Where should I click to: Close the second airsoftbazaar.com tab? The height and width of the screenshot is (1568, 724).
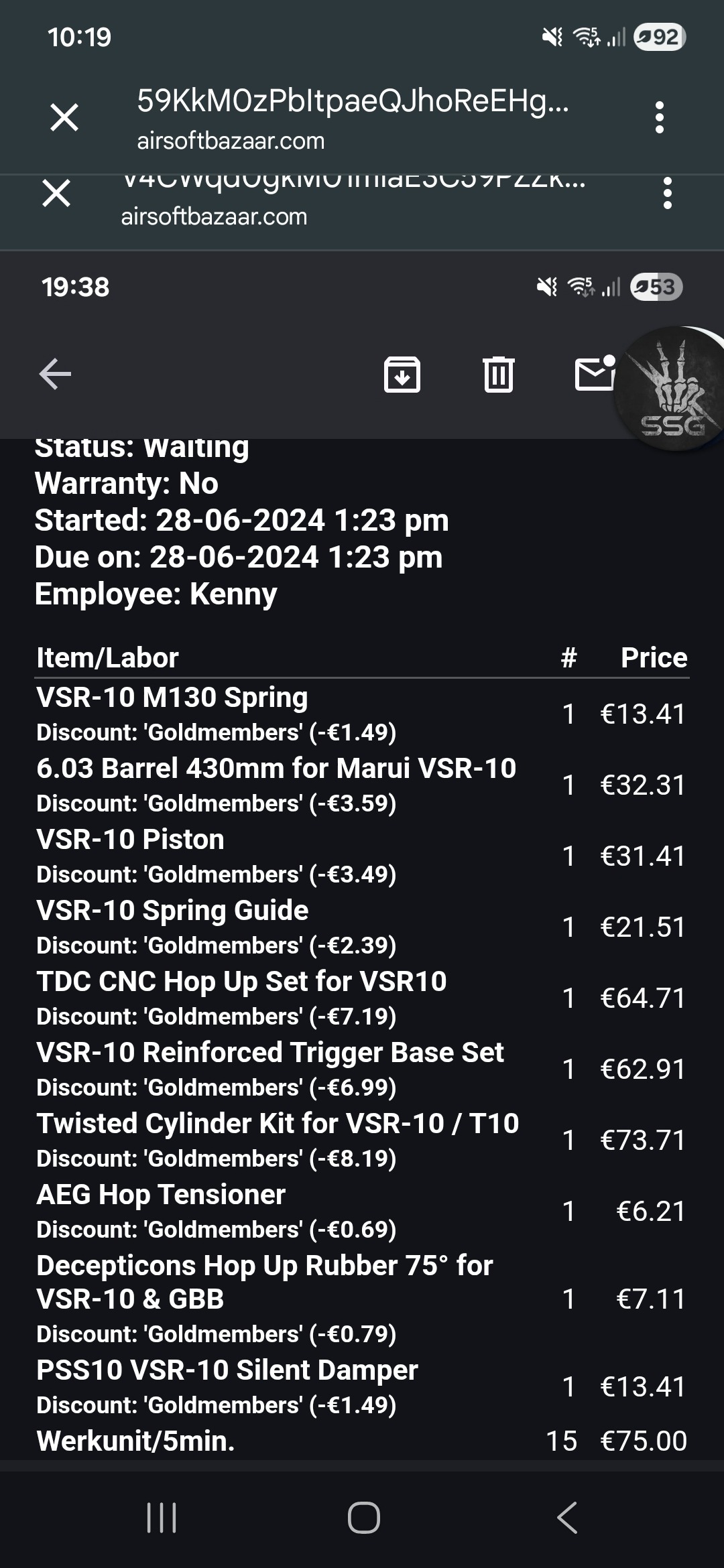[x=56, y=194]
